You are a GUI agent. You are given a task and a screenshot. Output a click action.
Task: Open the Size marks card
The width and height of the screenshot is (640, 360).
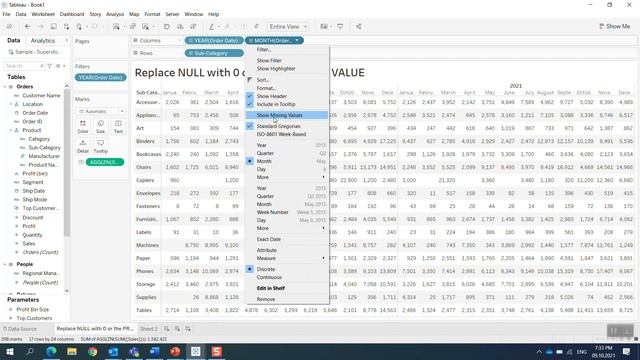click(x=100, y=127)
